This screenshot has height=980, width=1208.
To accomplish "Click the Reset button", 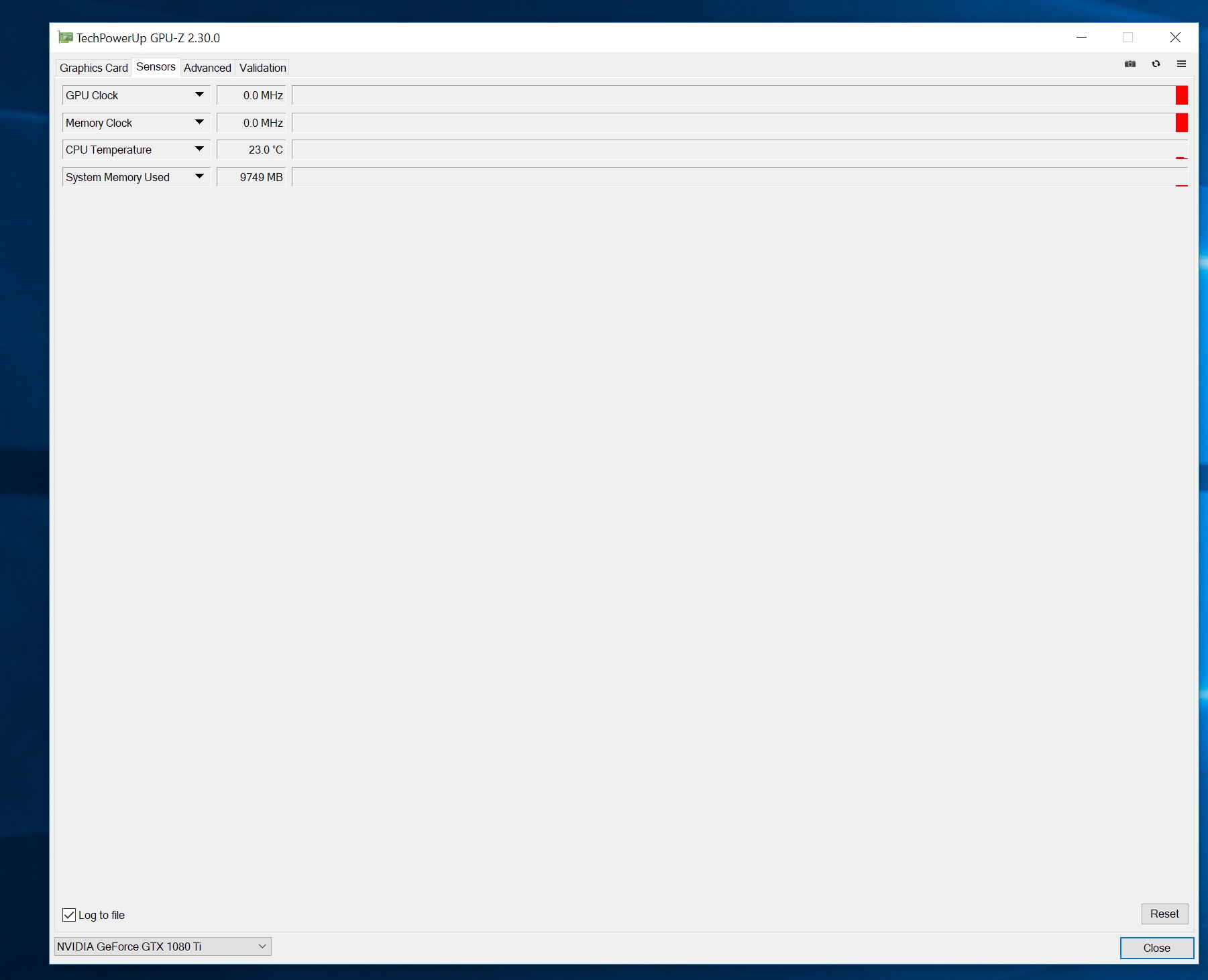I will [x=1164, y=914].
